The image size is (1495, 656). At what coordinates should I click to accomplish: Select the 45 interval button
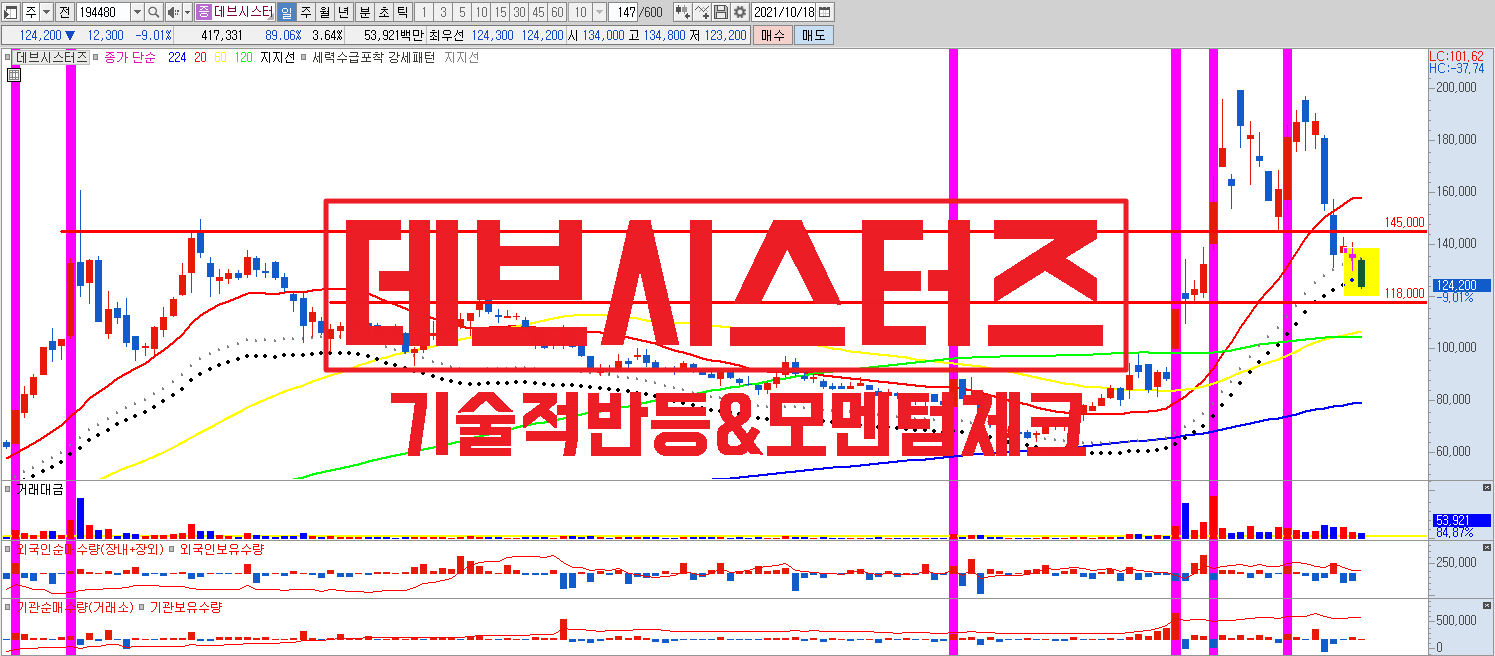(x=538, y=12)
